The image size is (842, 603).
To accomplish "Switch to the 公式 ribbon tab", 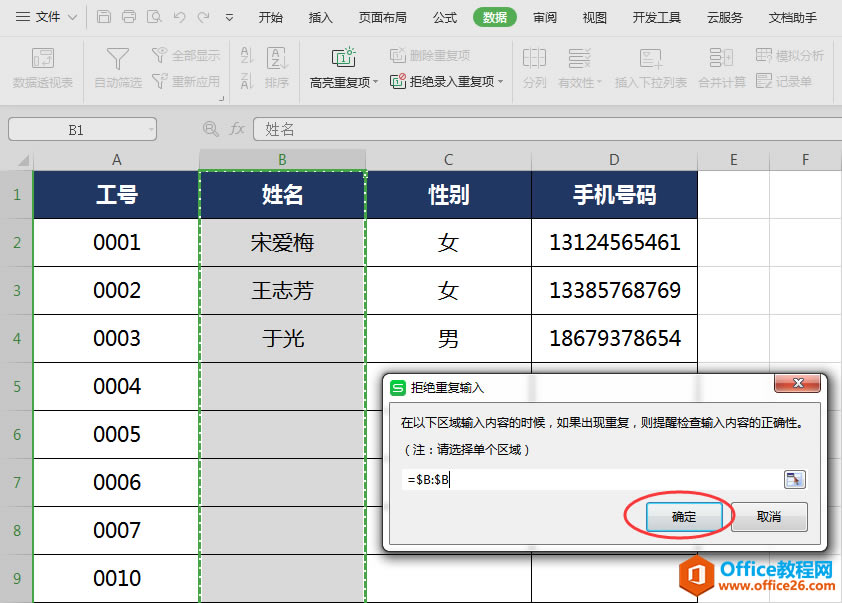I will [444, 17].
